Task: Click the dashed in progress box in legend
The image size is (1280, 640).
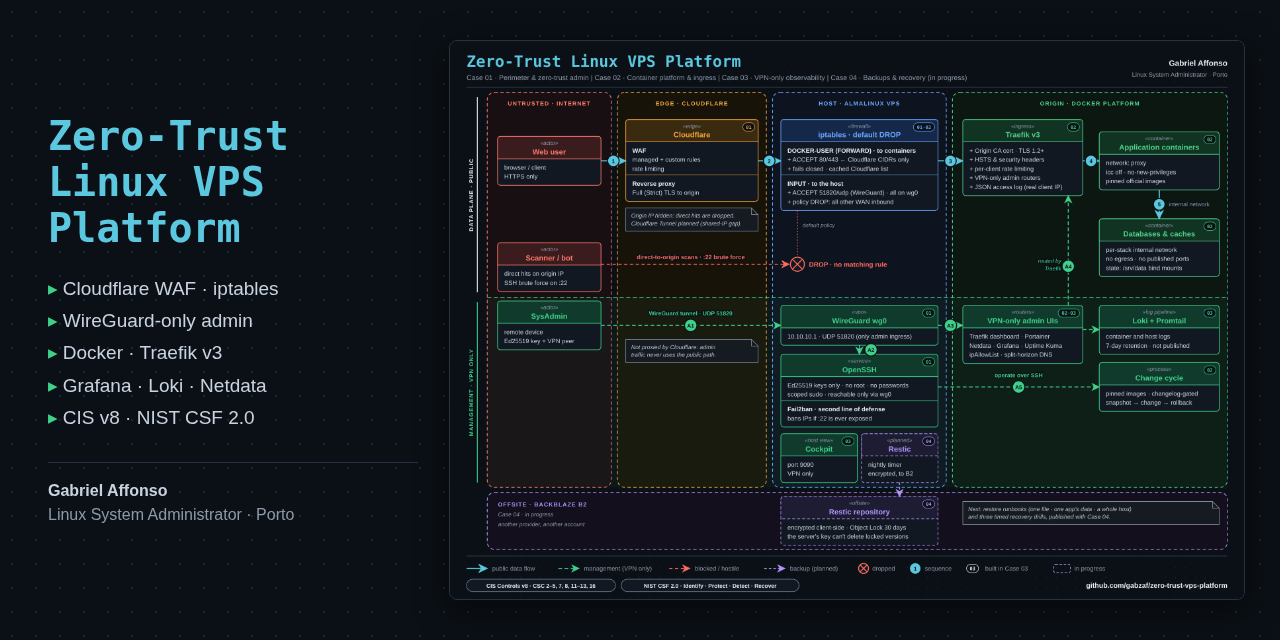Action: click(x=1062, y=568)
